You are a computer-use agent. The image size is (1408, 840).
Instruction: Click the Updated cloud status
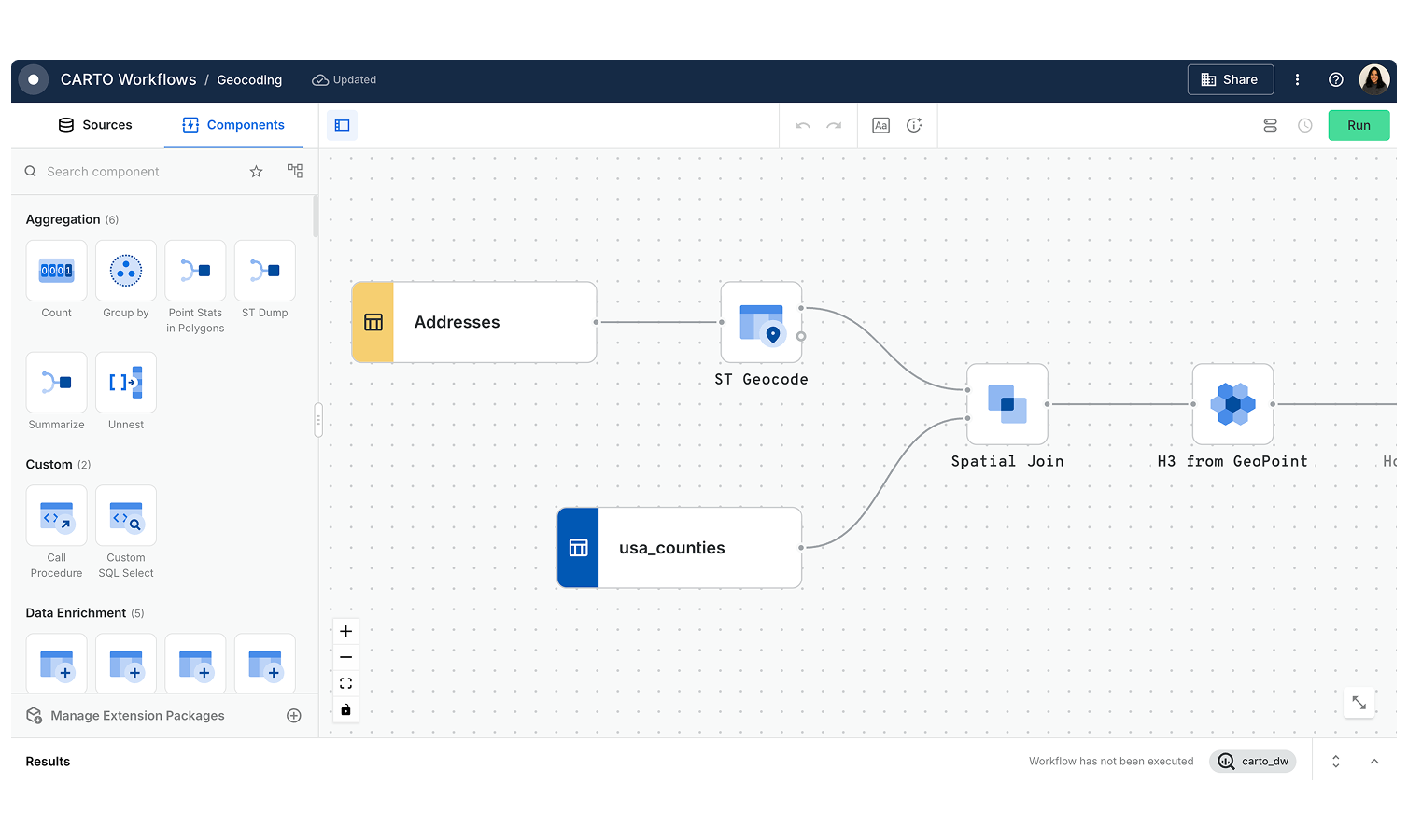coord(345,80)
